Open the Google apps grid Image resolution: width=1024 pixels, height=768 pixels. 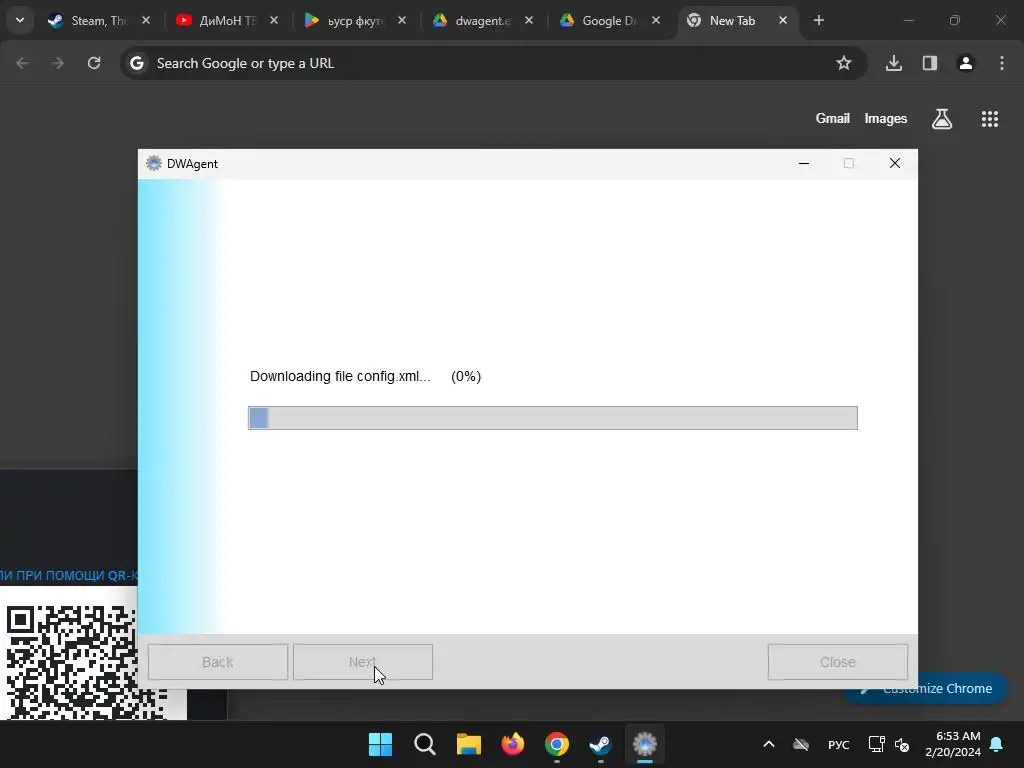[x=990, y=119]
